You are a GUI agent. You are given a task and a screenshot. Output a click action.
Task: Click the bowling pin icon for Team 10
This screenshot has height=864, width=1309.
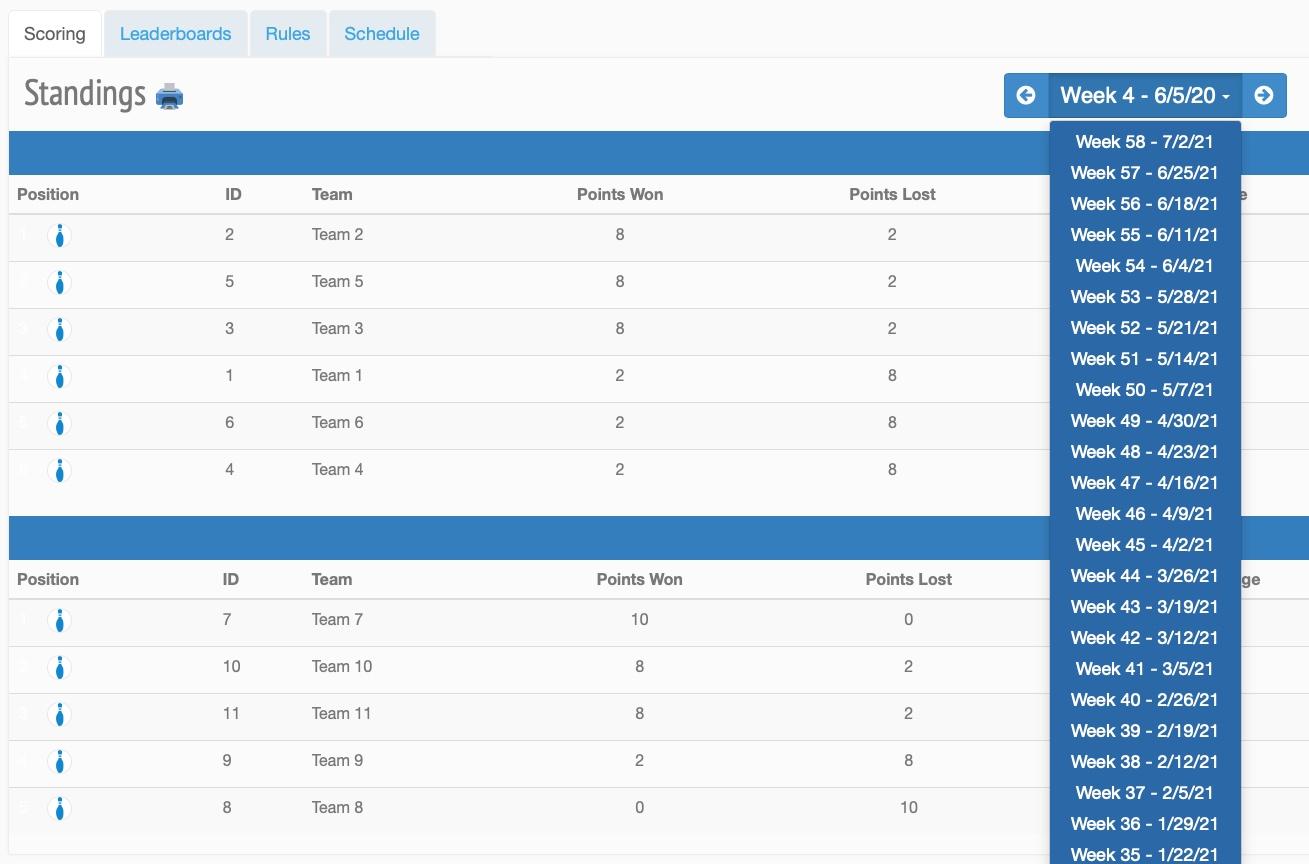tap(60, 668)
